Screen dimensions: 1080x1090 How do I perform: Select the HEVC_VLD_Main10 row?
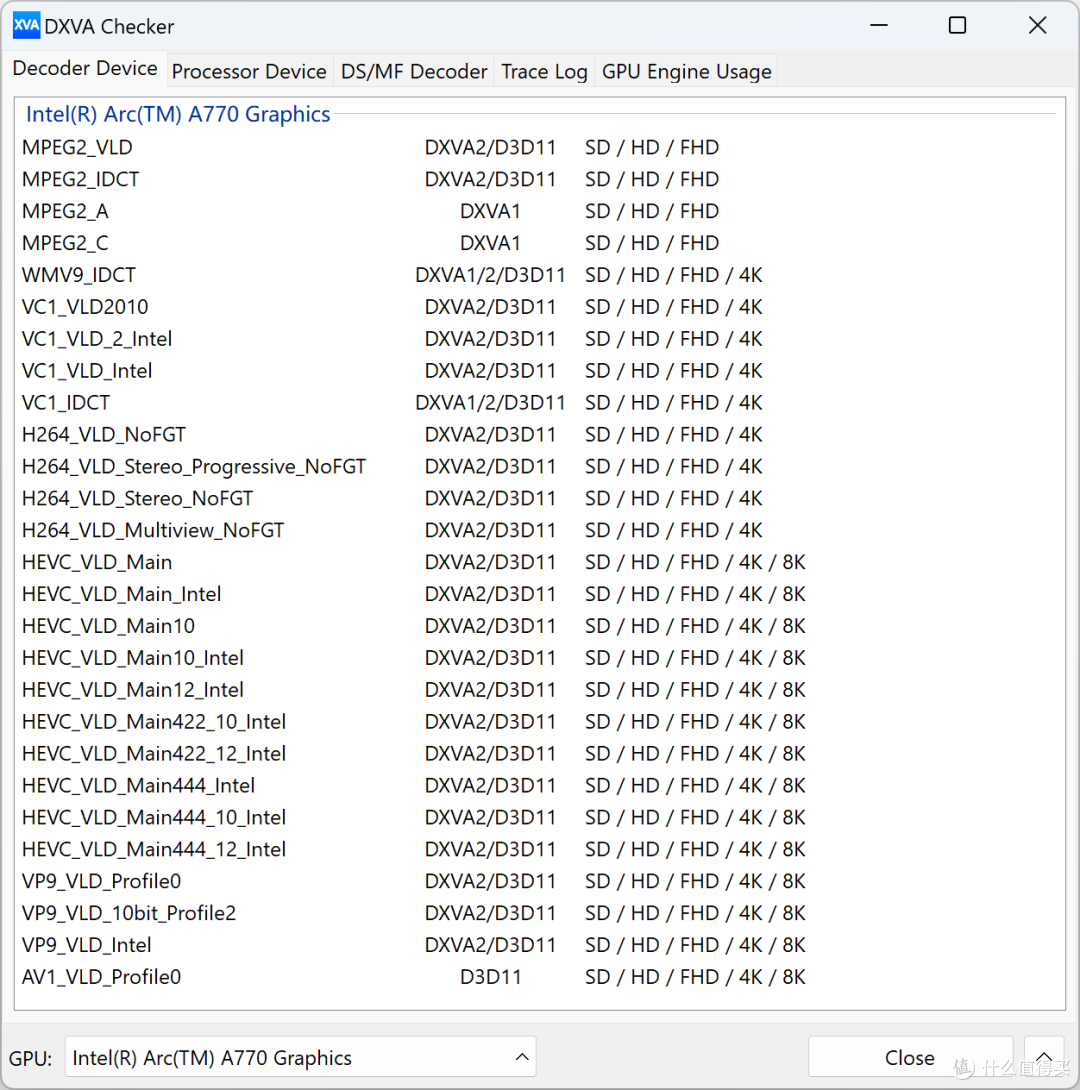[x=539, y=626]
